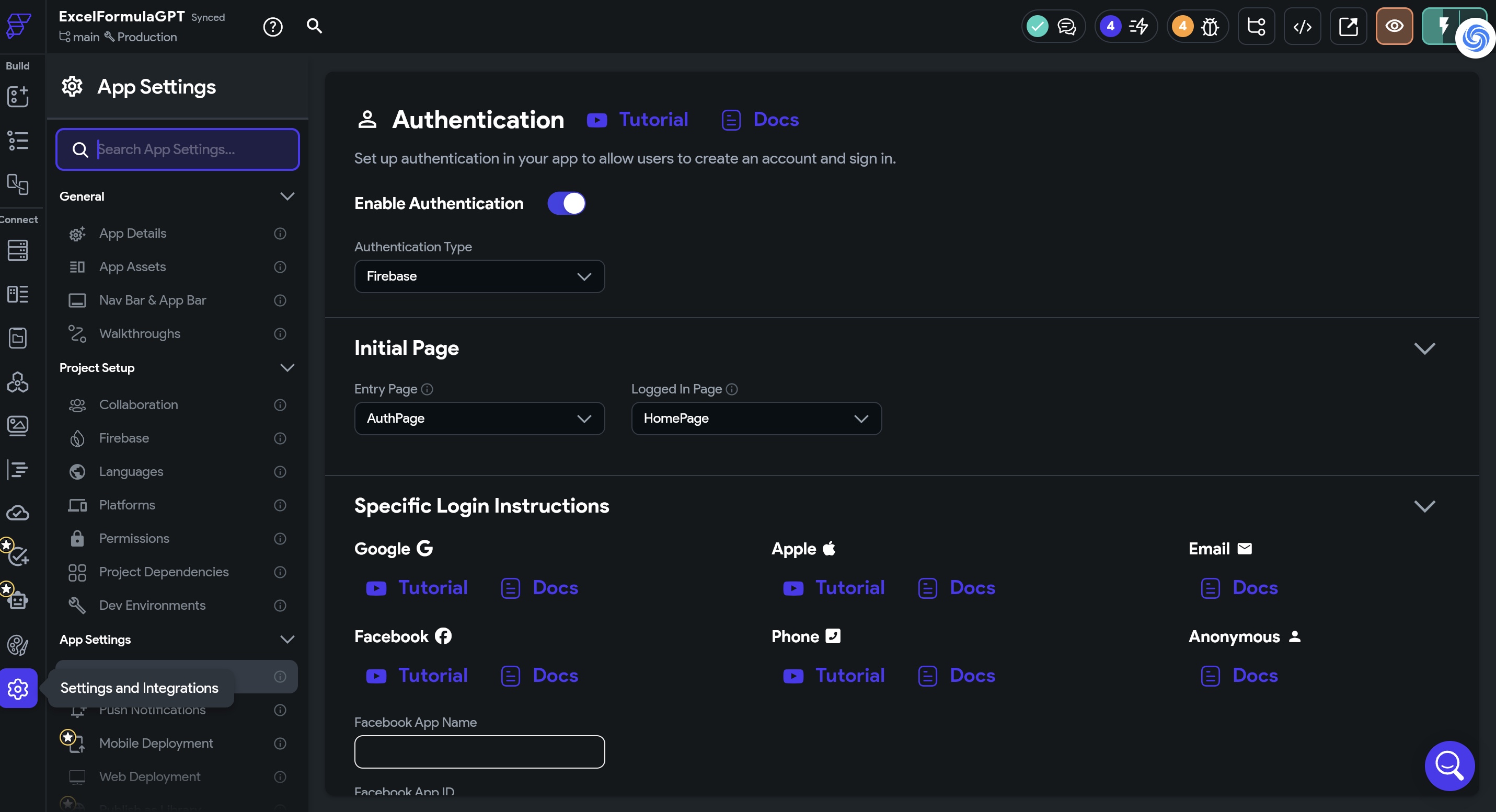
Task: Collapse the Project Setup section chevron
Action: tap(287, 367)
